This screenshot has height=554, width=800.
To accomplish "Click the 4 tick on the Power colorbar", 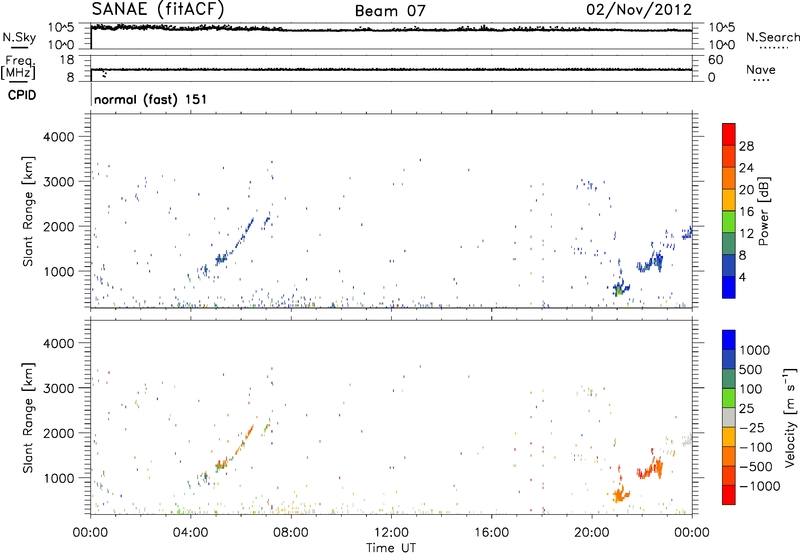I will 743,277.
